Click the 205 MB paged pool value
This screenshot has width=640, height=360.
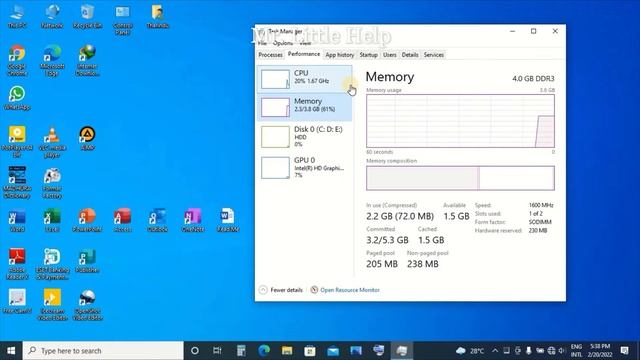(x=382, y=264)
